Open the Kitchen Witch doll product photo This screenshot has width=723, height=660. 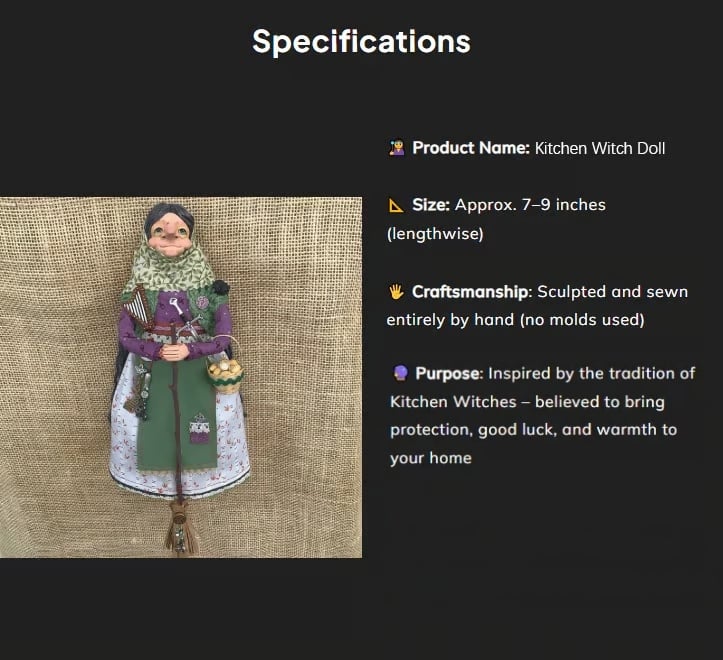(x=181, y=377)
